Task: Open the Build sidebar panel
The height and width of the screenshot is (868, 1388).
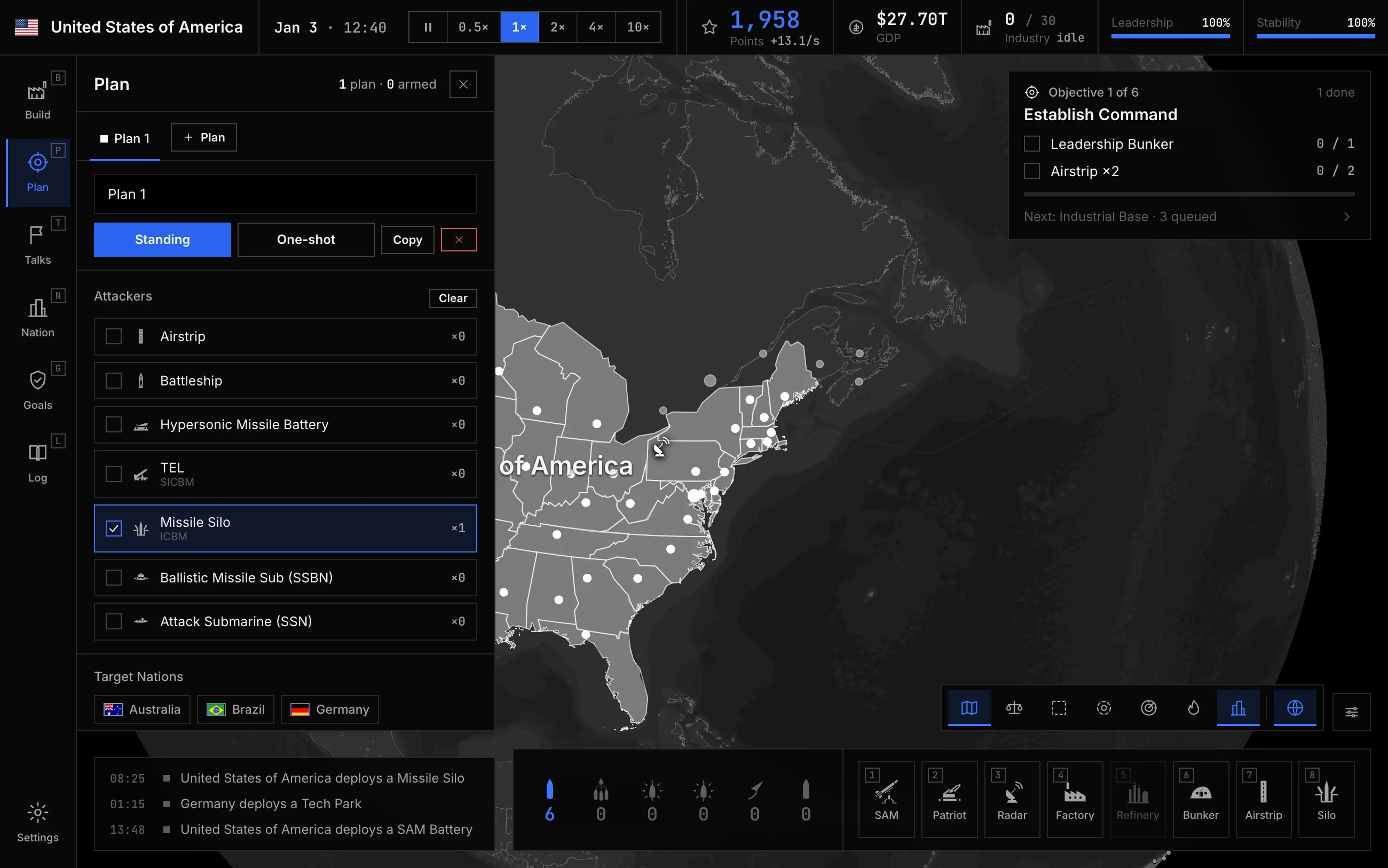Action: [x=38, y=99]
